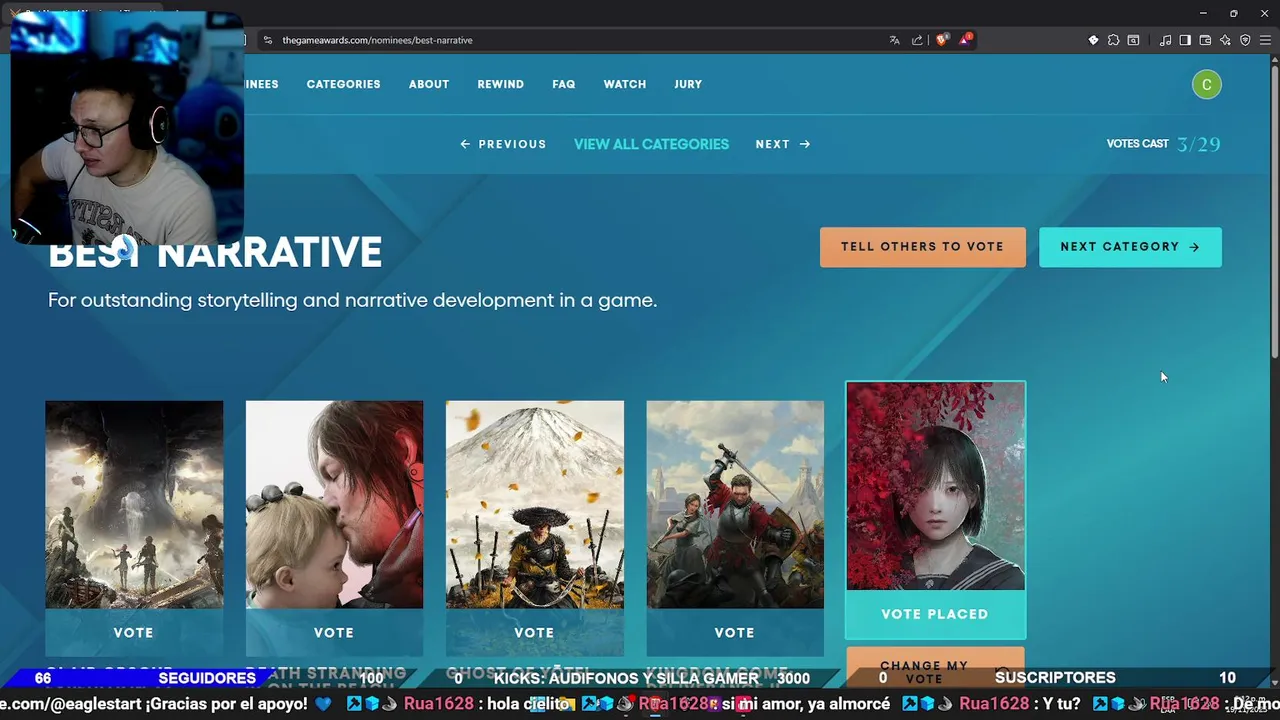Open the CATEGORIES navigation item

pyautogui.click(x=343, y=84)
